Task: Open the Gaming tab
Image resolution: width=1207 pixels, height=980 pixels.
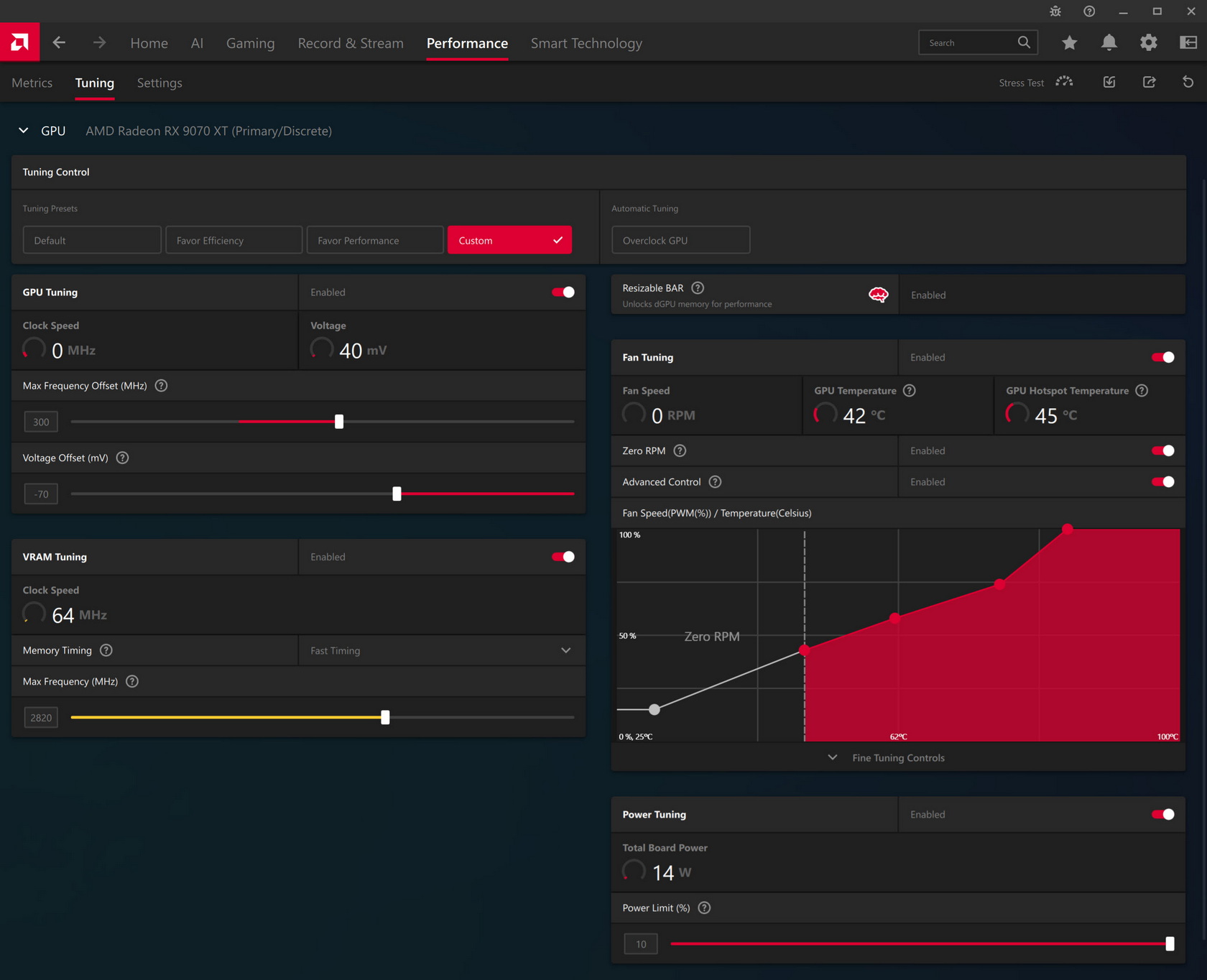Action: 250,43
